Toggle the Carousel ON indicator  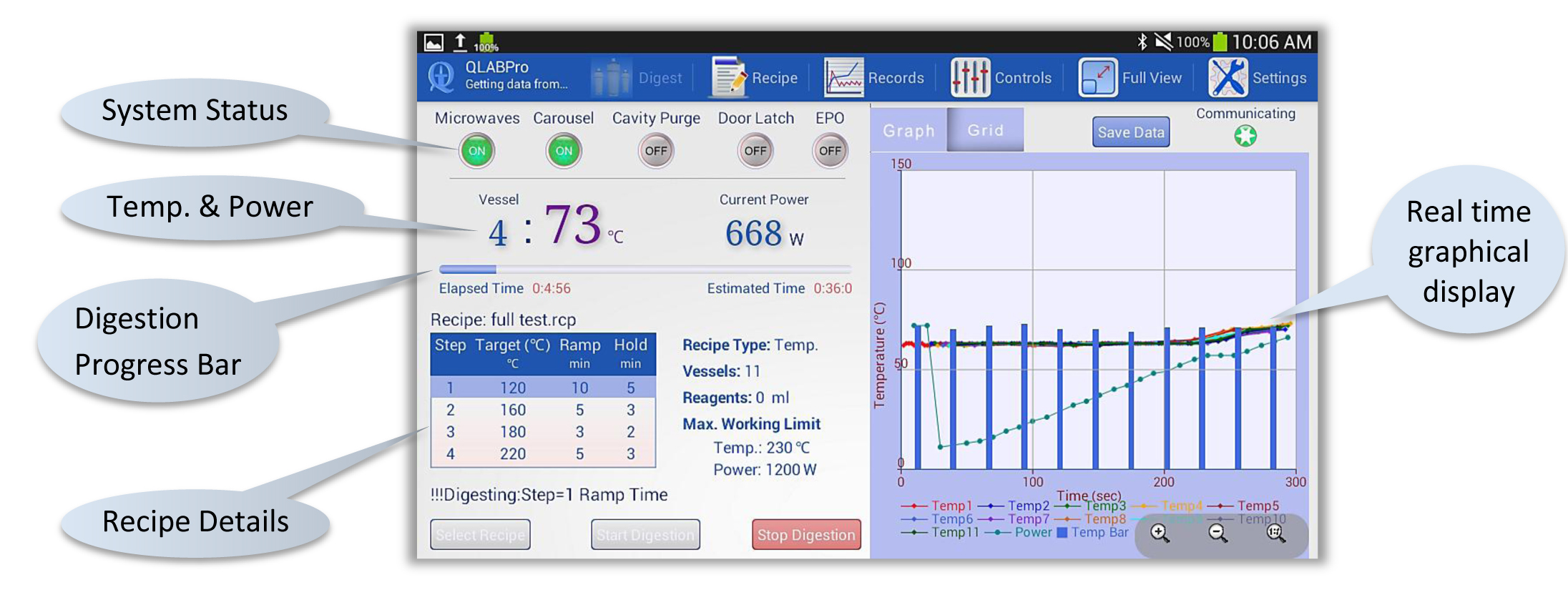[564, 151]
